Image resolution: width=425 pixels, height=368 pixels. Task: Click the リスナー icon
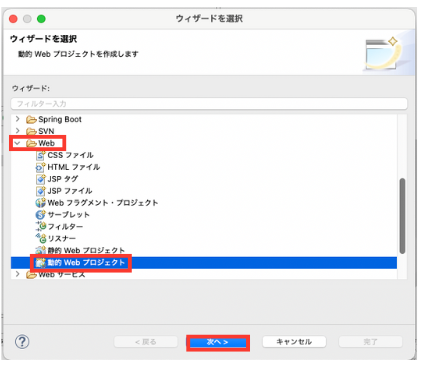(x=40, y=238)
